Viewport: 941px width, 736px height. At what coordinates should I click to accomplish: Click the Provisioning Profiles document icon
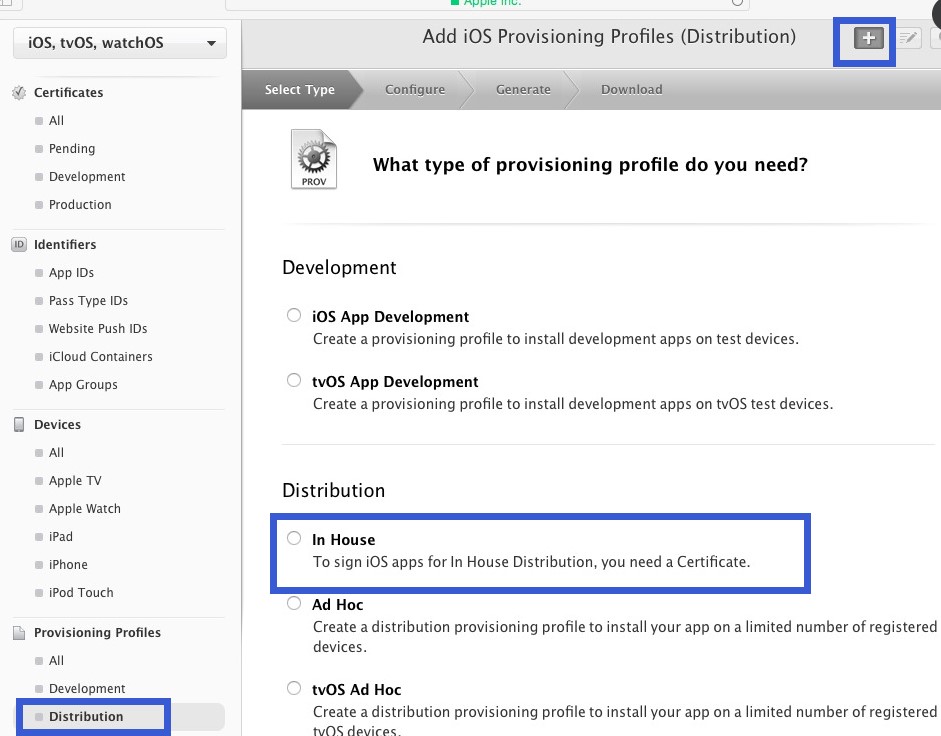19,633
